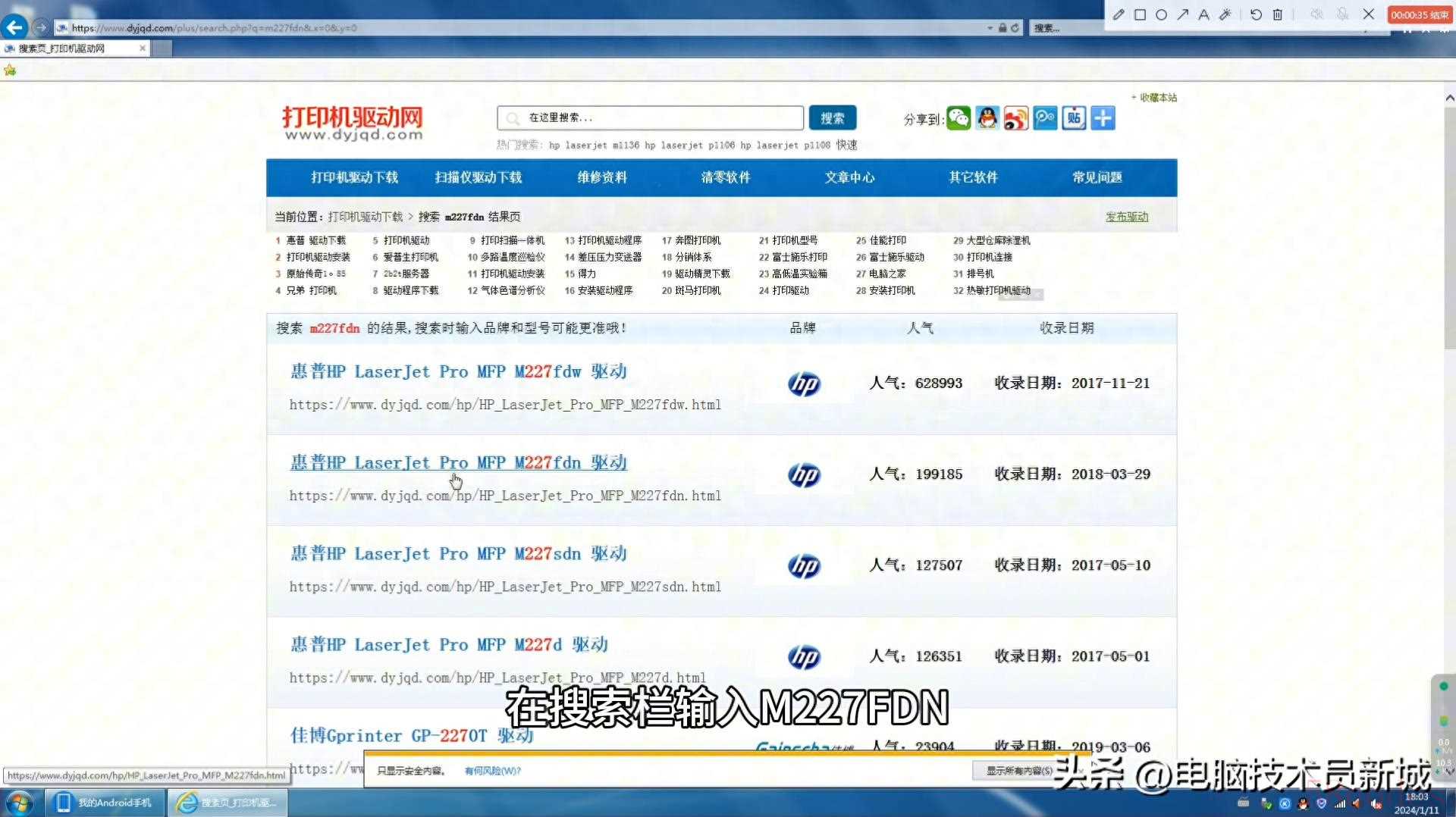Click hot tag 斑马打印机
Screen dimensions: 1456x817
click(698, 290)
